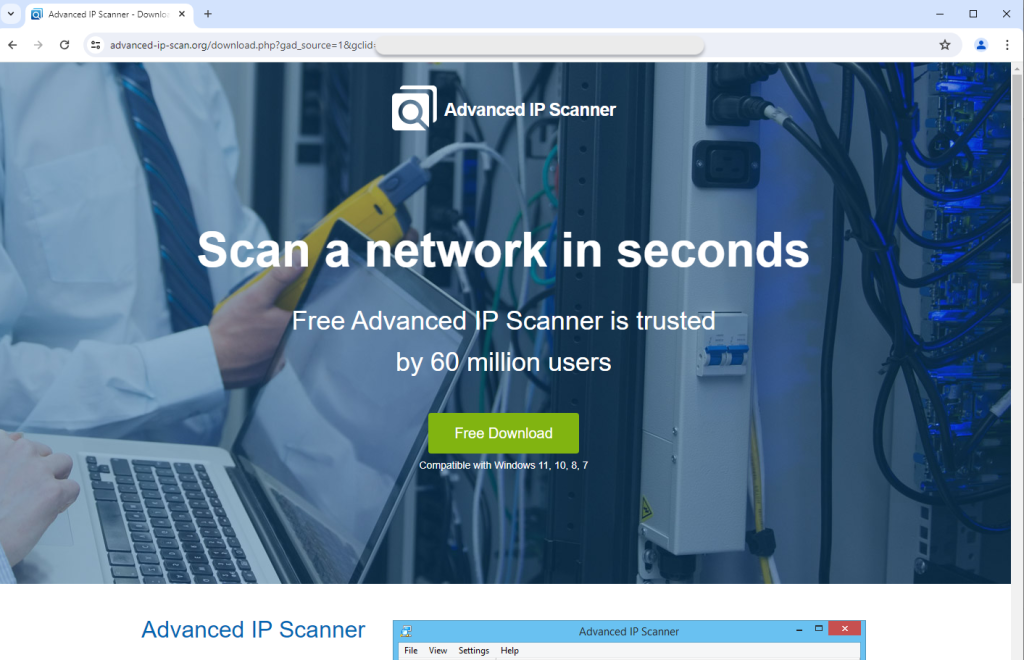Open a new tab with plus button
The height and width of the screenshot is (660, 1024).
(208, 14)
